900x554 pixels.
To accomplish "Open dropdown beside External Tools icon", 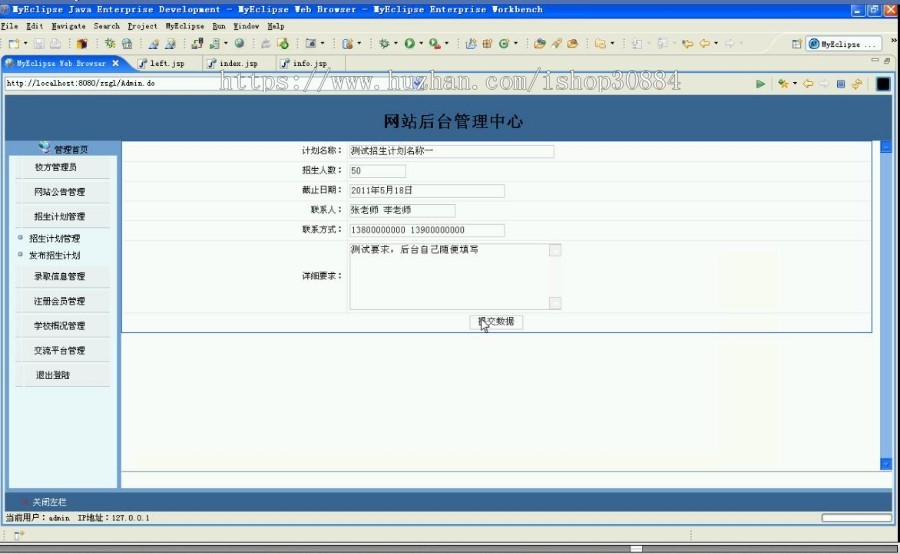I will (x=447, y=44).
